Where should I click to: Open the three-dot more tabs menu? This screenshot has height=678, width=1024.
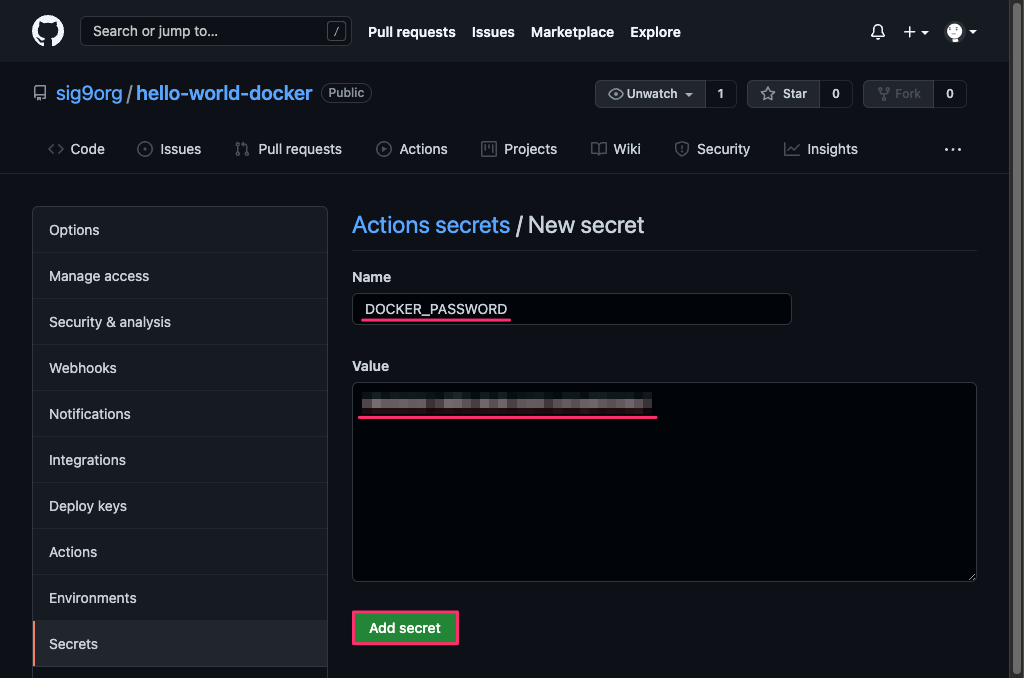coord(953,150)
